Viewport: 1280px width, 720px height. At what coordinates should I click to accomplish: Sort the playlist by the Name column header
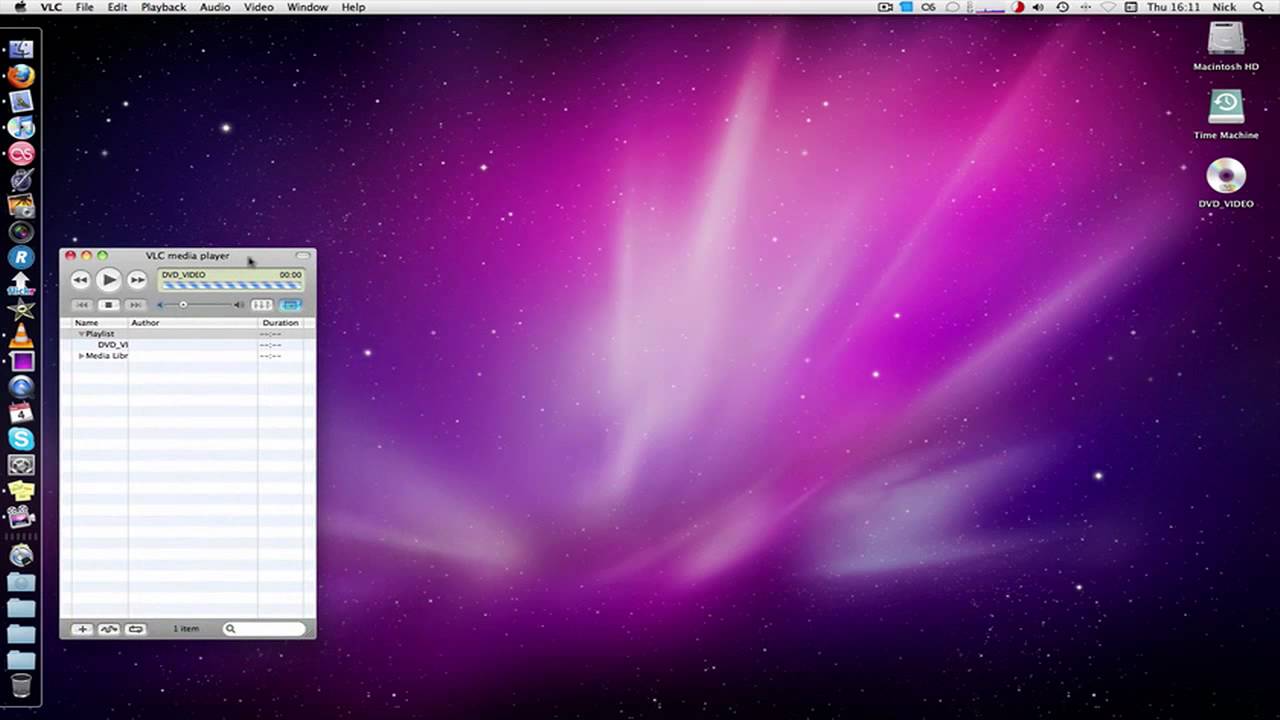coord(87,323)
